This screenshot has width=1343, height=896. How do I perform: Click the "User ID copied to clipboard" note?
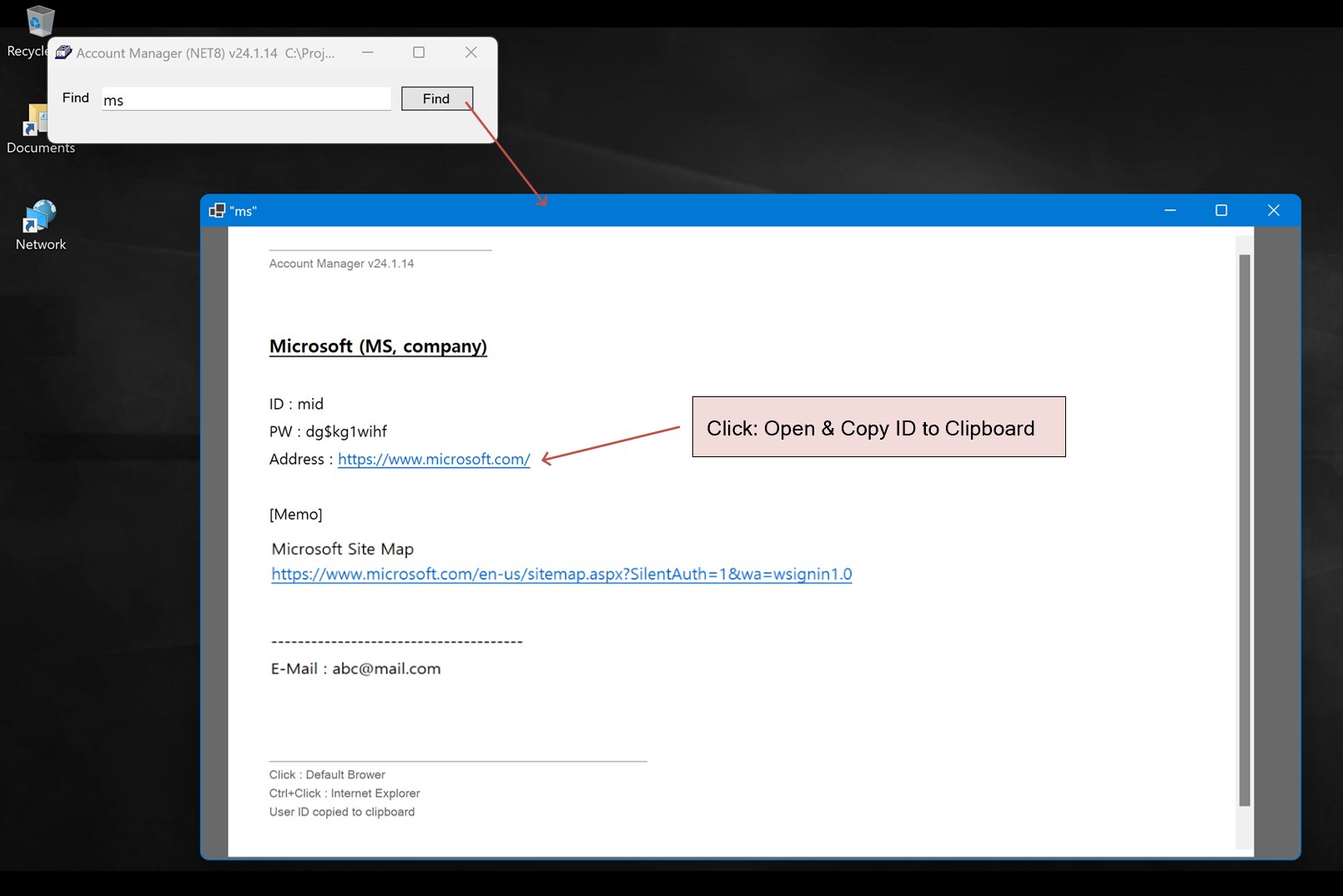coord(341,812)
